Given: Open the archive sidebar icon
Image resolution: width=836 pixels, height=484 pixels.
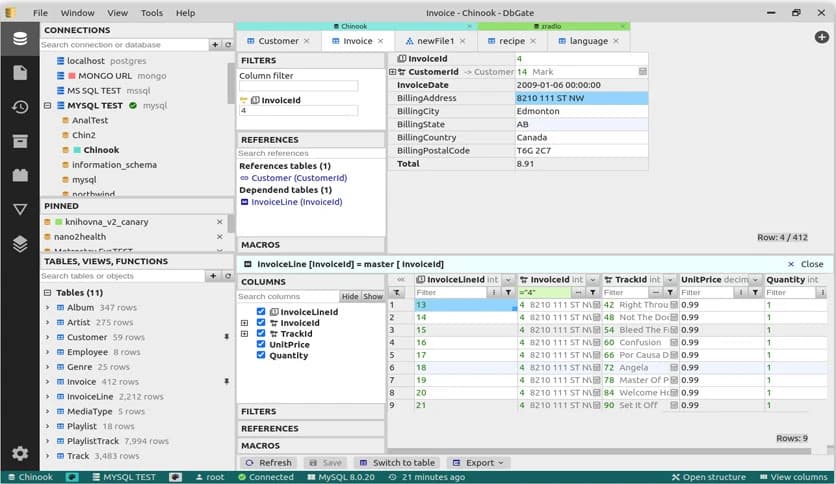Looking at the screenshot, I should click(x=19, y=141).
